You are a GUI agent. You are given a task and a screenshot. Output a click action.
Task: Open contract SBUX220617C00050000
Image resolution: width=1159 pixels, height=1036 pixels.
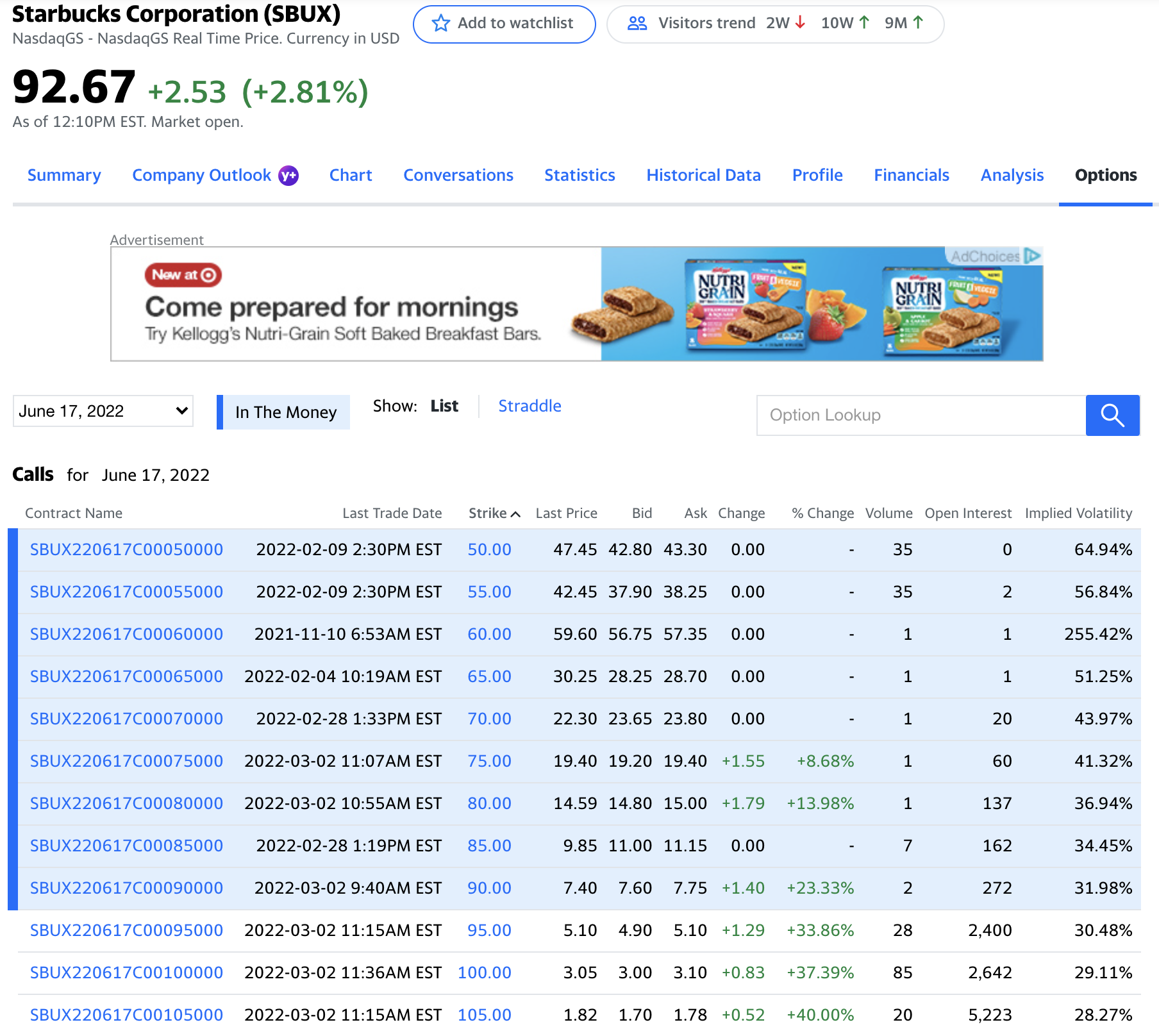tap(126, 549)
